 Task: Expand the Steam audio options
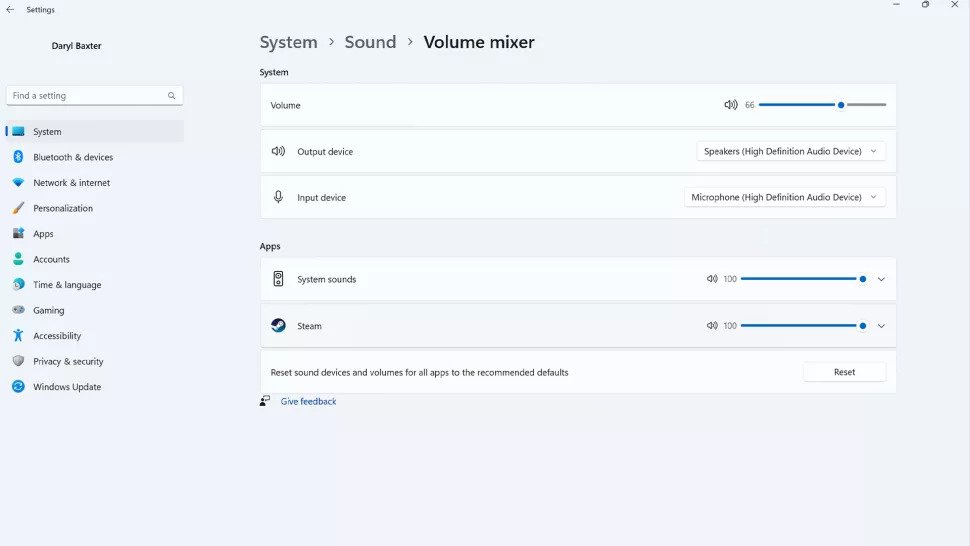pyautogui.click(x=881, y=326)
